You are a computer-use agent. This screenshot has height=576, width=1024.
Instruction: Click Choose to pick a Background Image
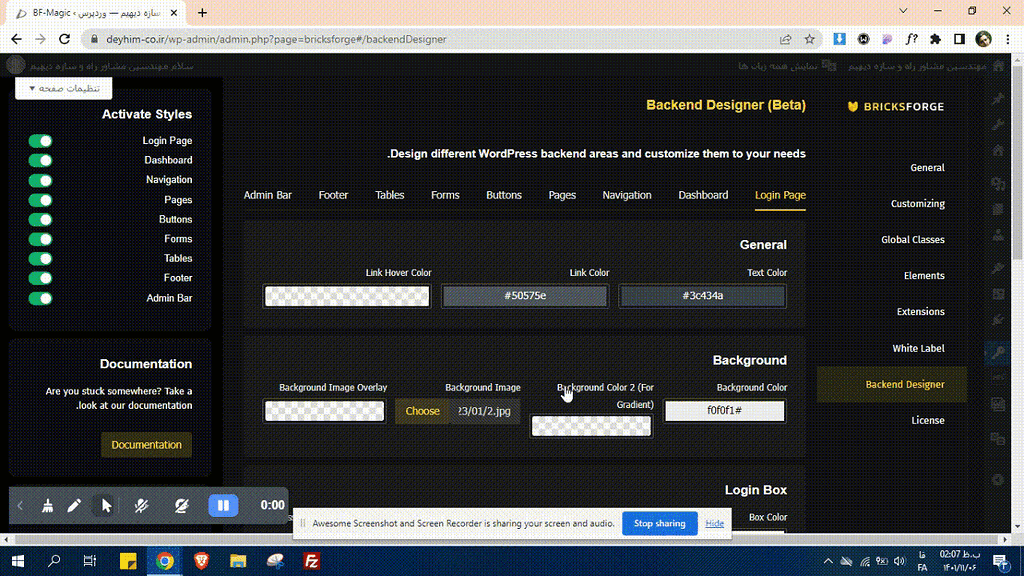pos(422,411)
